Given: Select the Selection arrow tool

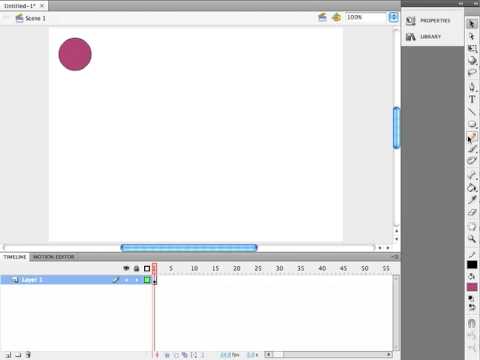Looking at the screenshot, I should coord(472,23).
